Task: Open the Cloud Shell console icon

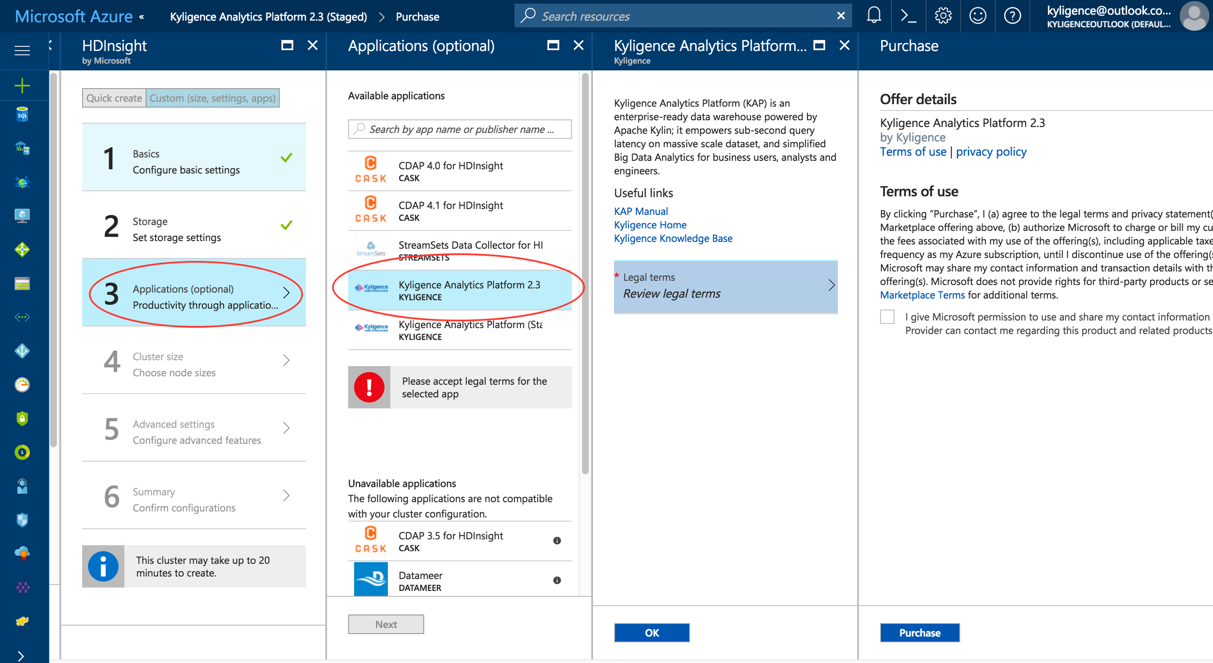Action: 908,16
